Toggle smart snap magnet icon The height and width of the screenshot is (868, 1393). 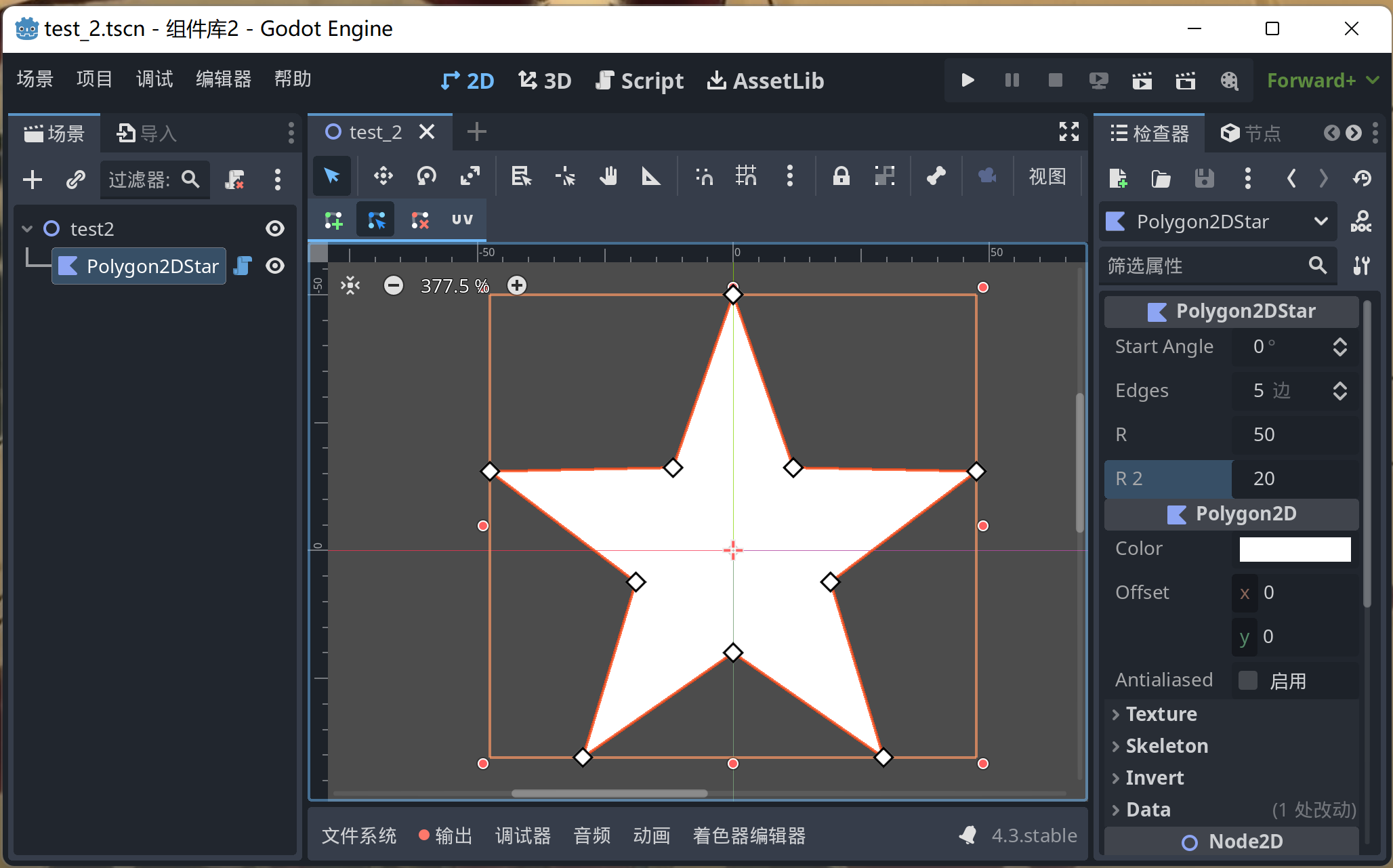pos(704,176)
